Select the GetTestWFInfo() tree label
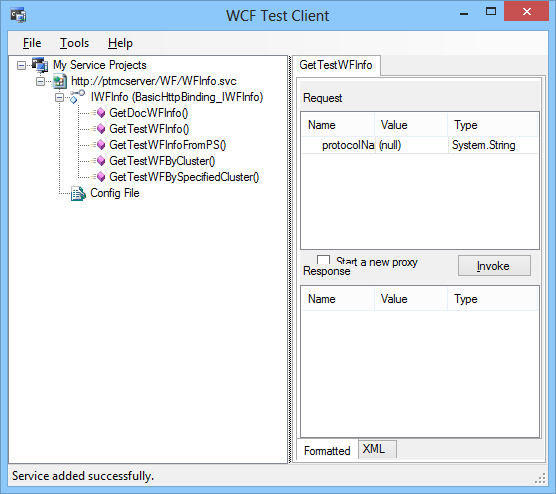 [x=149, y=129]
